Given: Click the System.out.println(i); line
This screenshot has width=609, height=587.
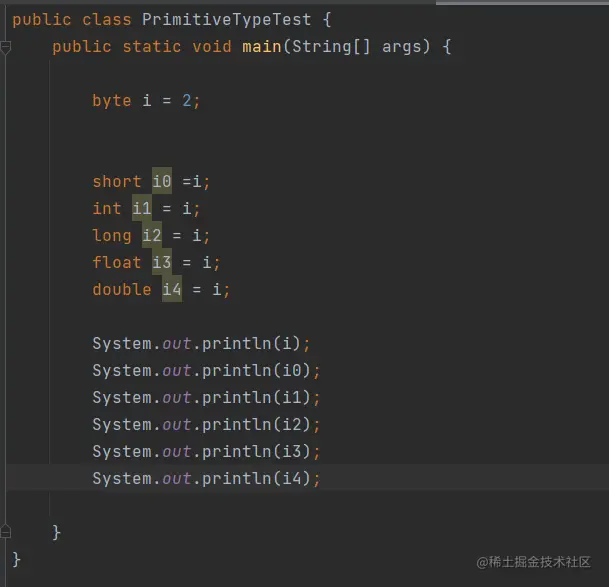Looking at the screenshot, I should [x=201, y=344].
